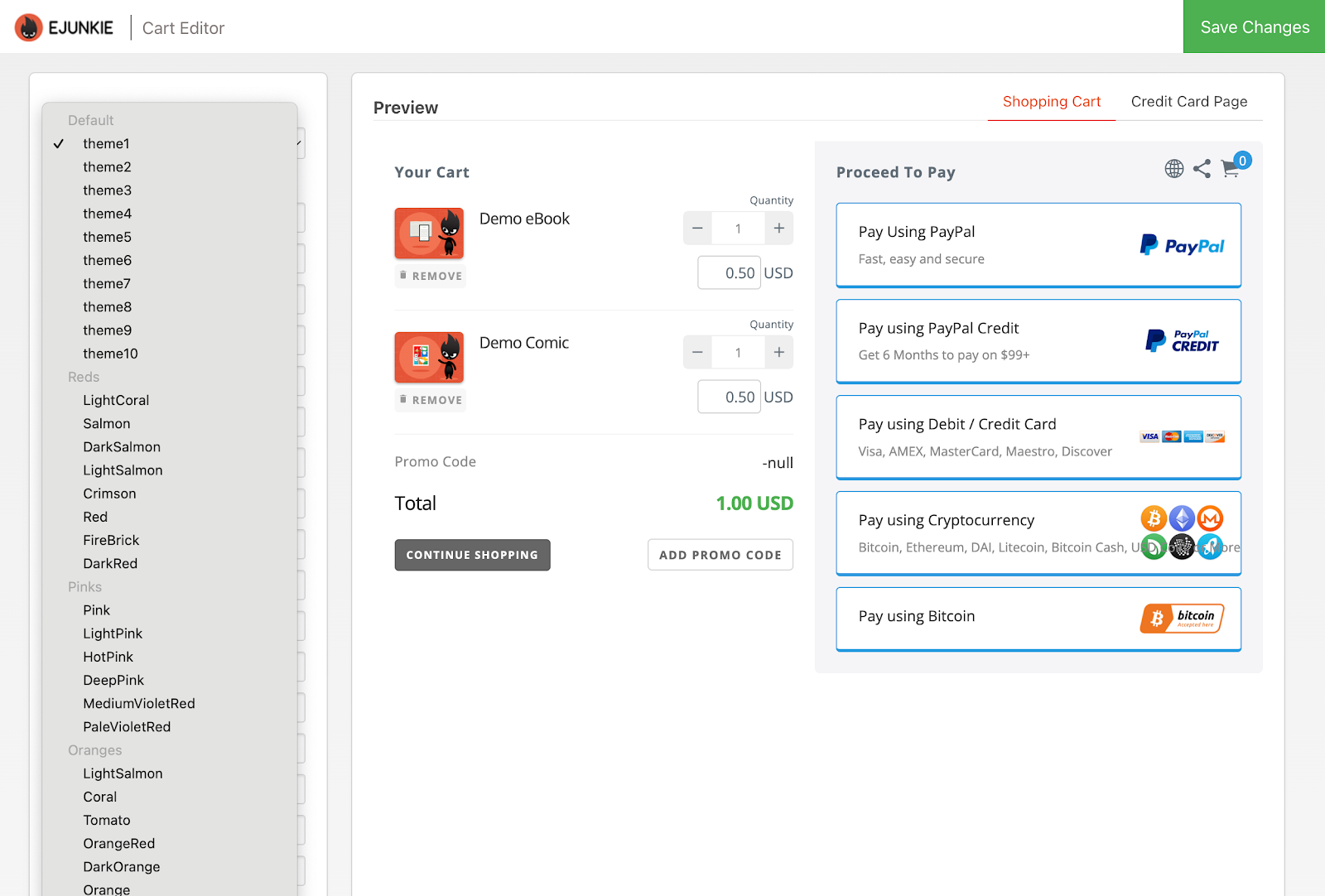Choose Pay using Cryptocurrency option

(x=1038, y=533)
